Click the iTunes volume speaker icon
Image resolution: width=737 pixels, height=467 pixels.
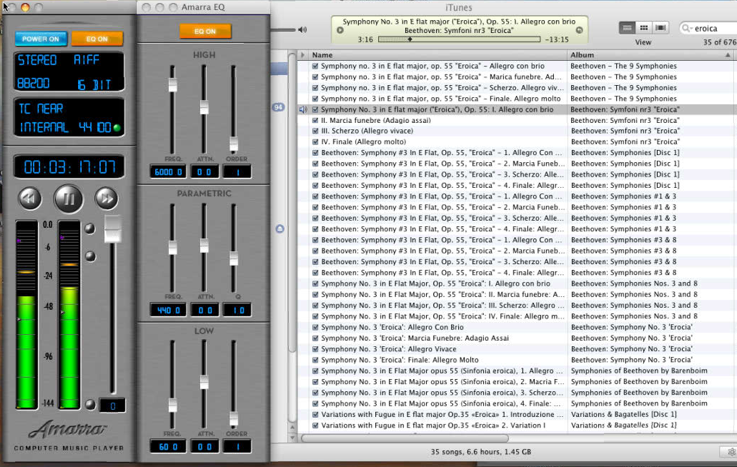click(x=302, y=29)
